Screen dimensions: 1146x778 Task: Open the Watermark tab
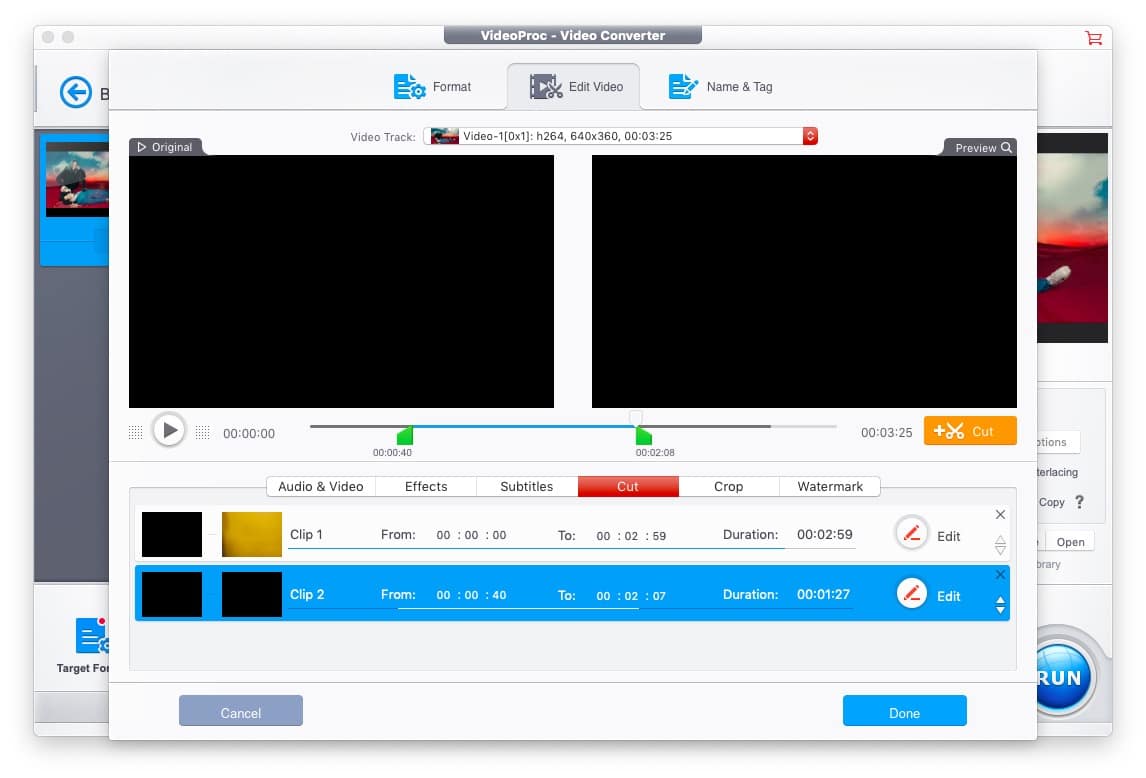tap(830, 486)
